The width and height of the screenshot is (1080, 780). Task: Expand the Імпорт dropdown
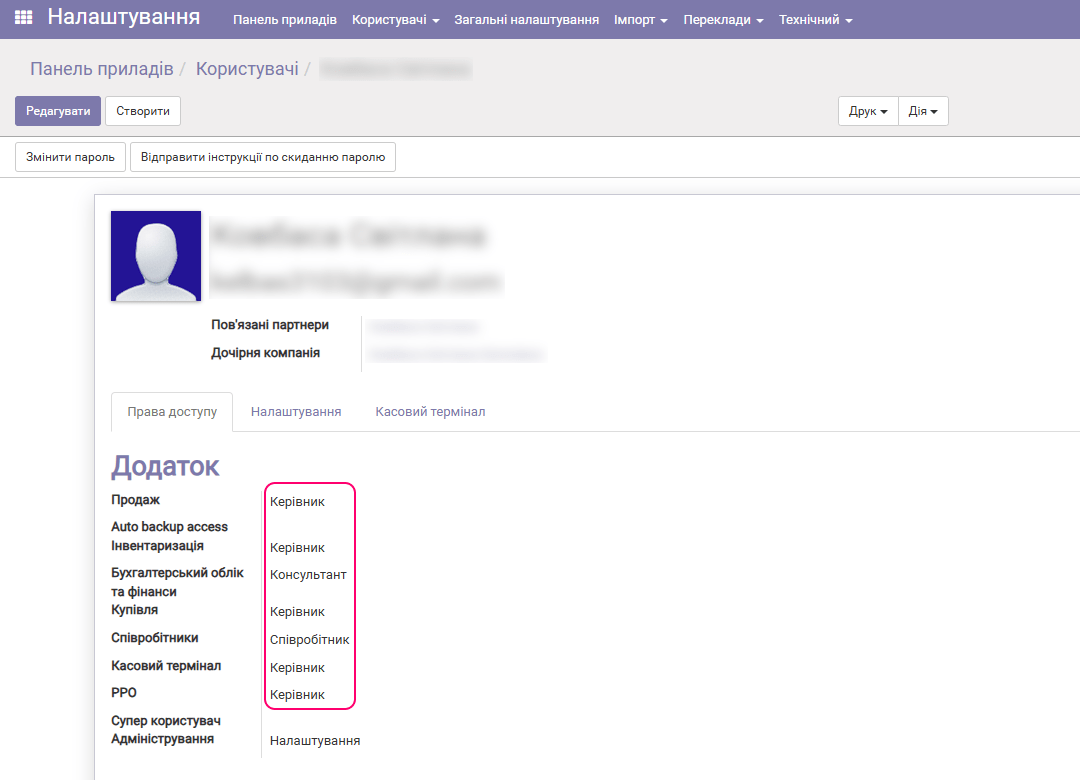coord(639,18)
